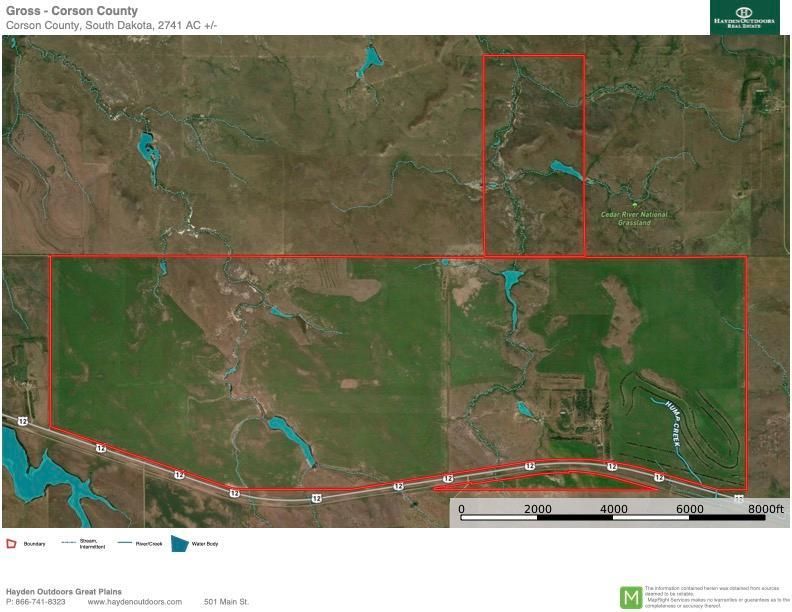The height and width of the screenshot is (612, 792).
Task: Click the green MapRight M logo
Action: pyautogui.click(x=631, y=597)
